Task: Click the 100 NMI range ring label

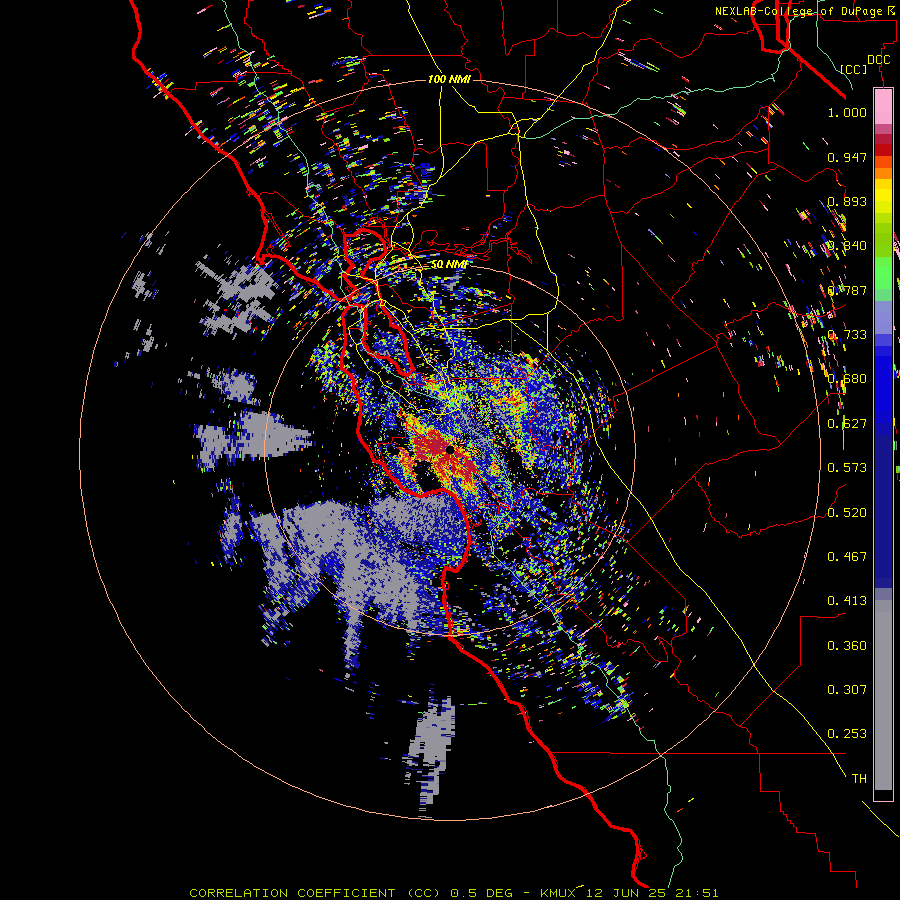Action: (x=449, y=79)
